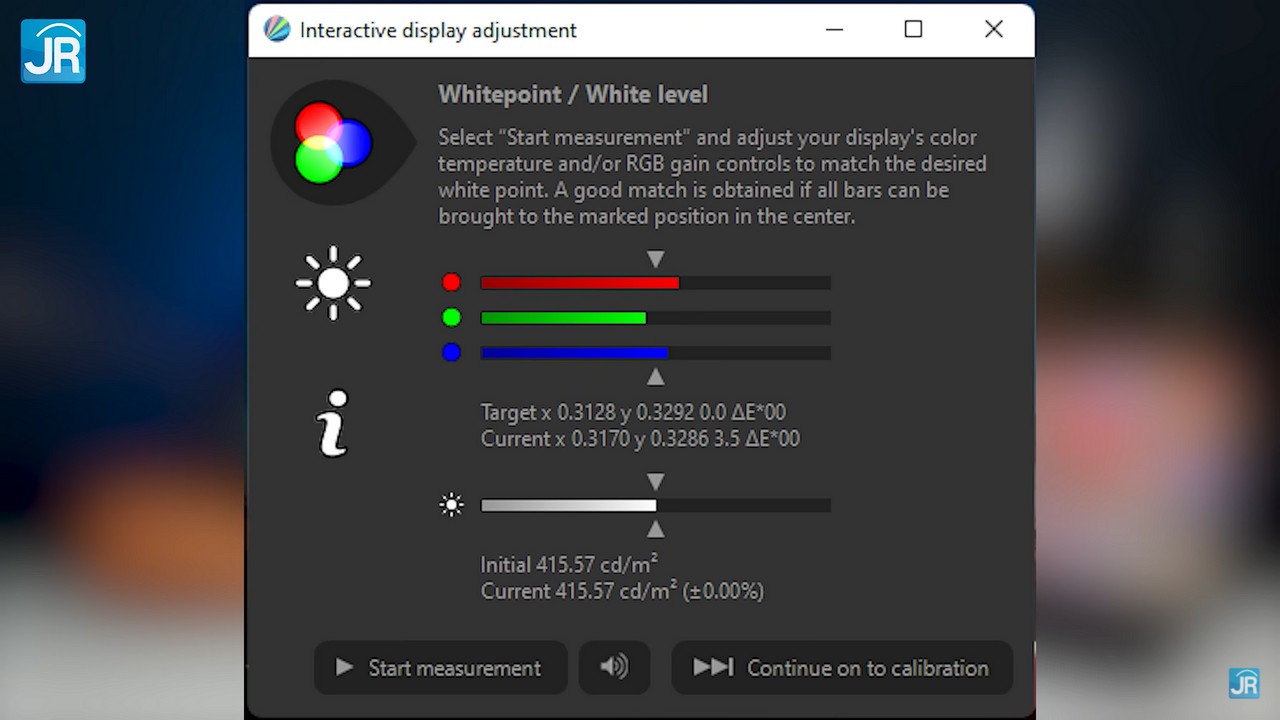The height and width of the screenshot is (720, 1280).
Task: Click the RGB whitepoint circles icon
Action: coord(334,142)
